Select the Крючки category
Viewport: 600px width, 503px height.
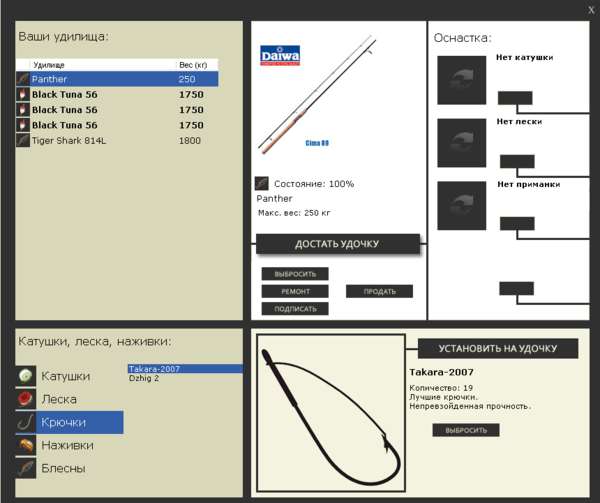(70, 422)
